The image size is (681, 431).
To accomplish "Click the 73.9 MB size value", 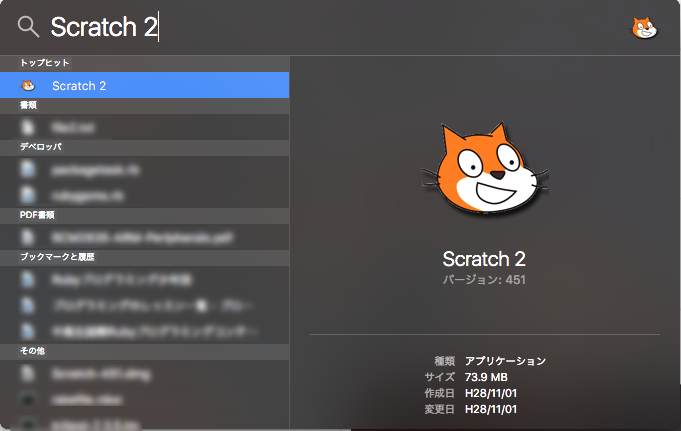I will [x=486, y=377].
